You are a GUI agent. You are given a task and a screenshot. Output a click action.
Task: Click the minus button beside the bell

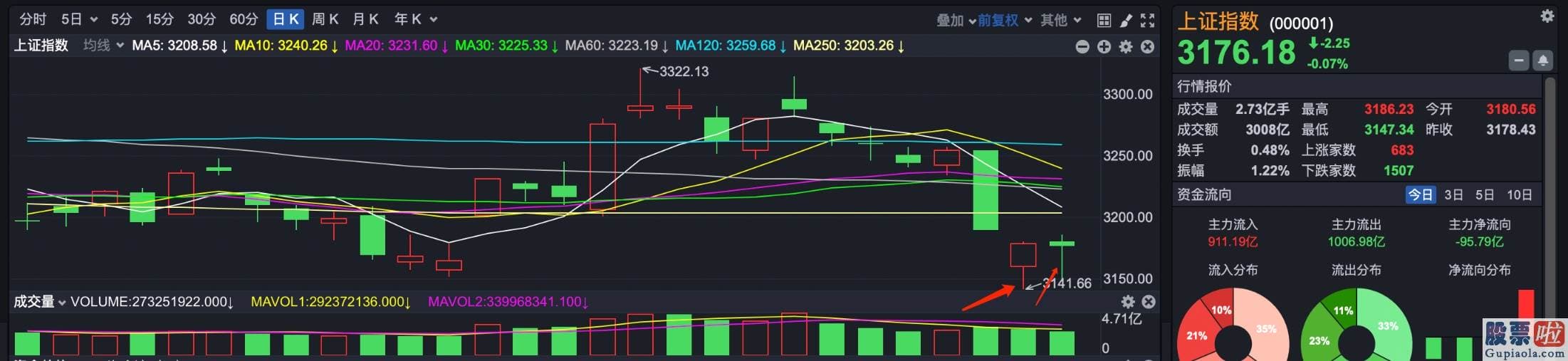[1519, 61]
